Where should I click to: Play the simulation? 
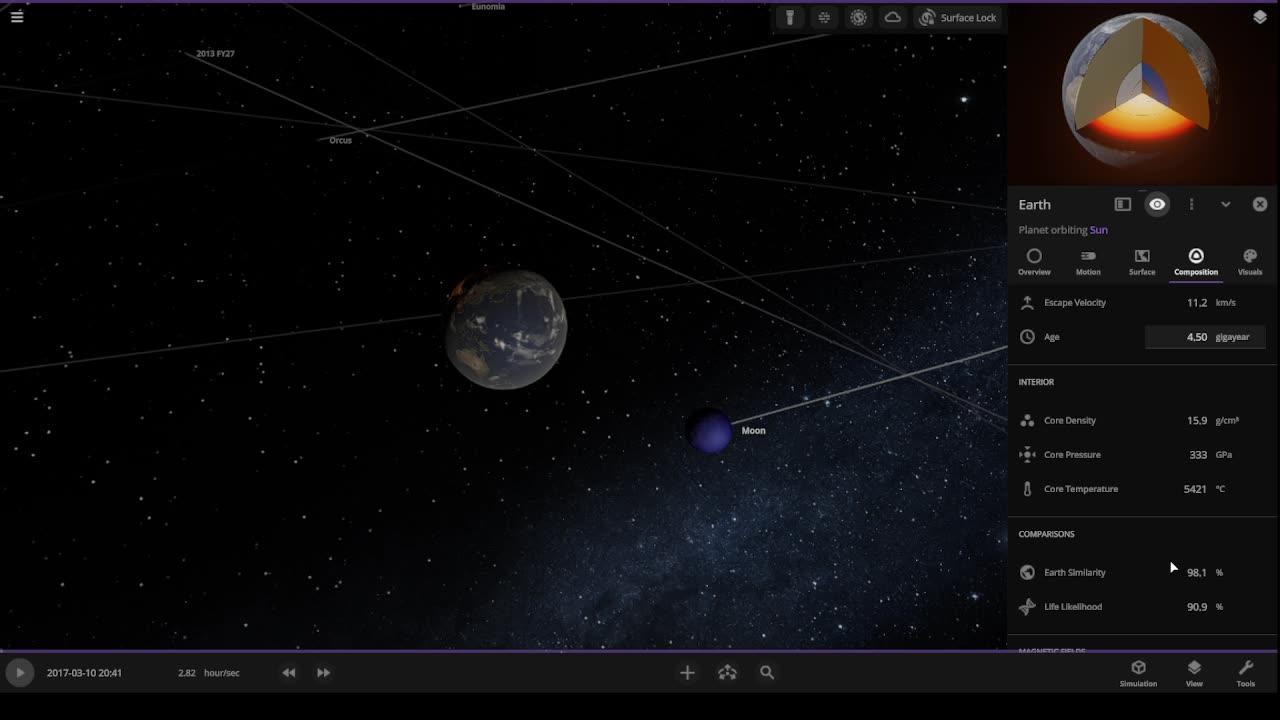pos(19,673)
